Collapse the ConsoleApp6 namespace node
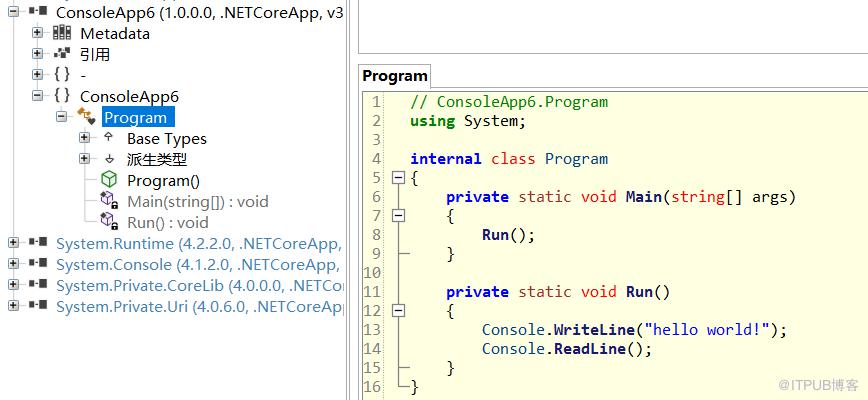This screenshot has height=400, width=868. [x=38, y=96]
